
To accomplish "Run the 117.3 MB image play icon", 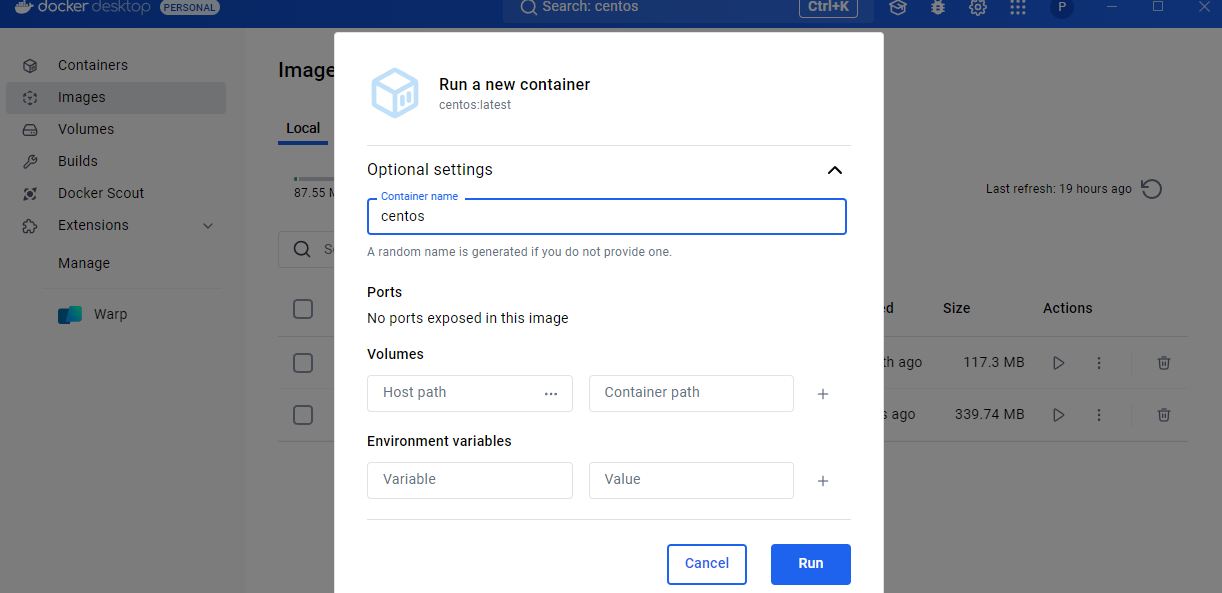I will click(x=1059, y=363).
